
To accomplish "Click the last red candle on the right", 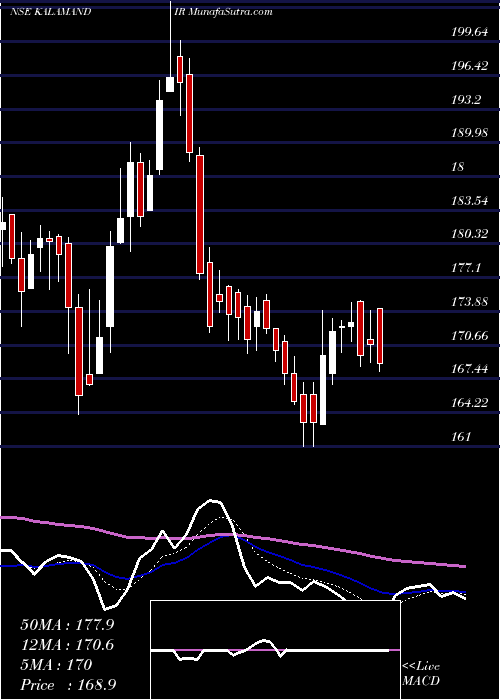I will [380, 336].
